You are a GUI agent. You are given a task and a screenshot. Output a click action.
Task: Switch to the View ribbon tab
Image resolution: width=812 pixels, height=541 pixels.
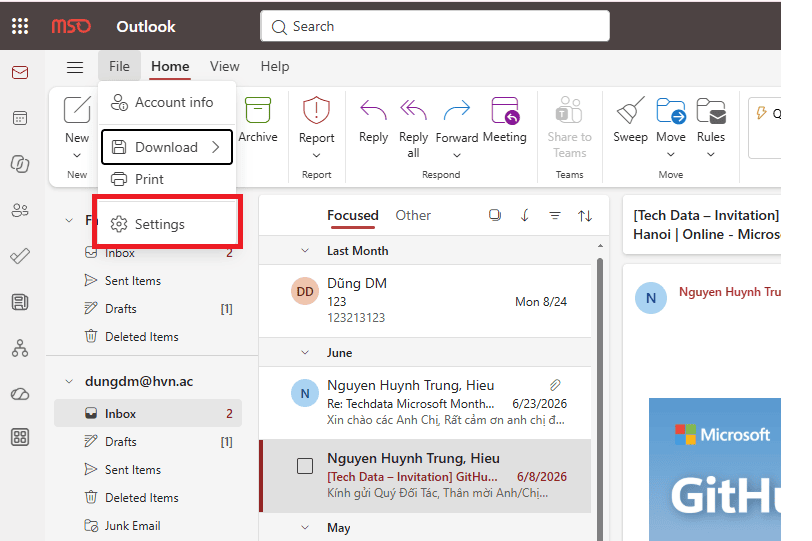coord(225,66)
